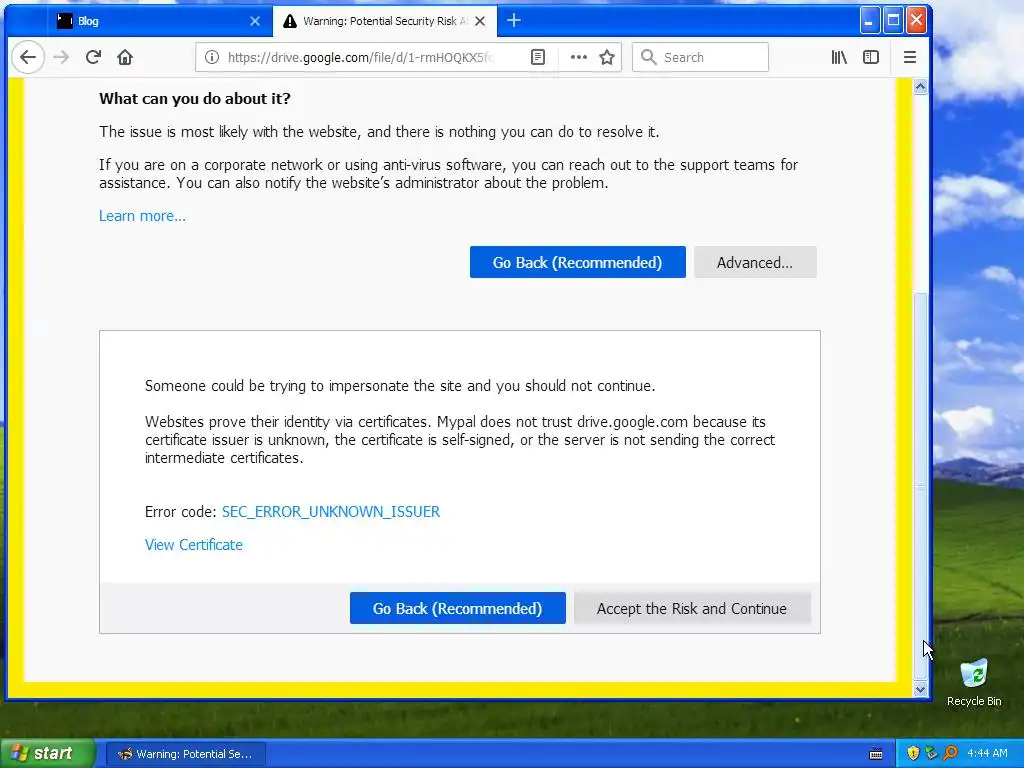Toggle Reader View icon
Screen dimensions: 1024x768
(x=537, y=57)
